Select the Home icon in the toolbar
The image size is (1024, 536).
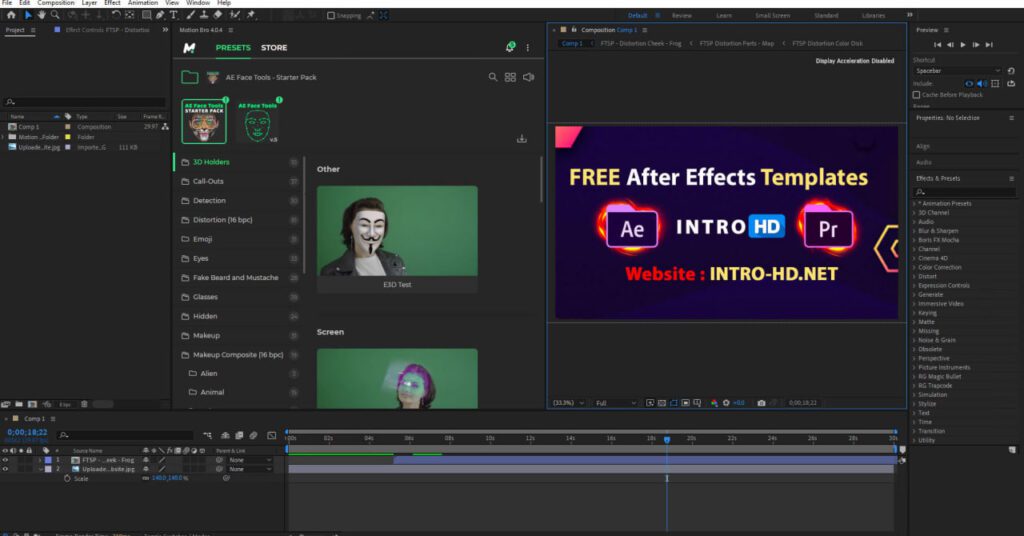pos(11,14)
